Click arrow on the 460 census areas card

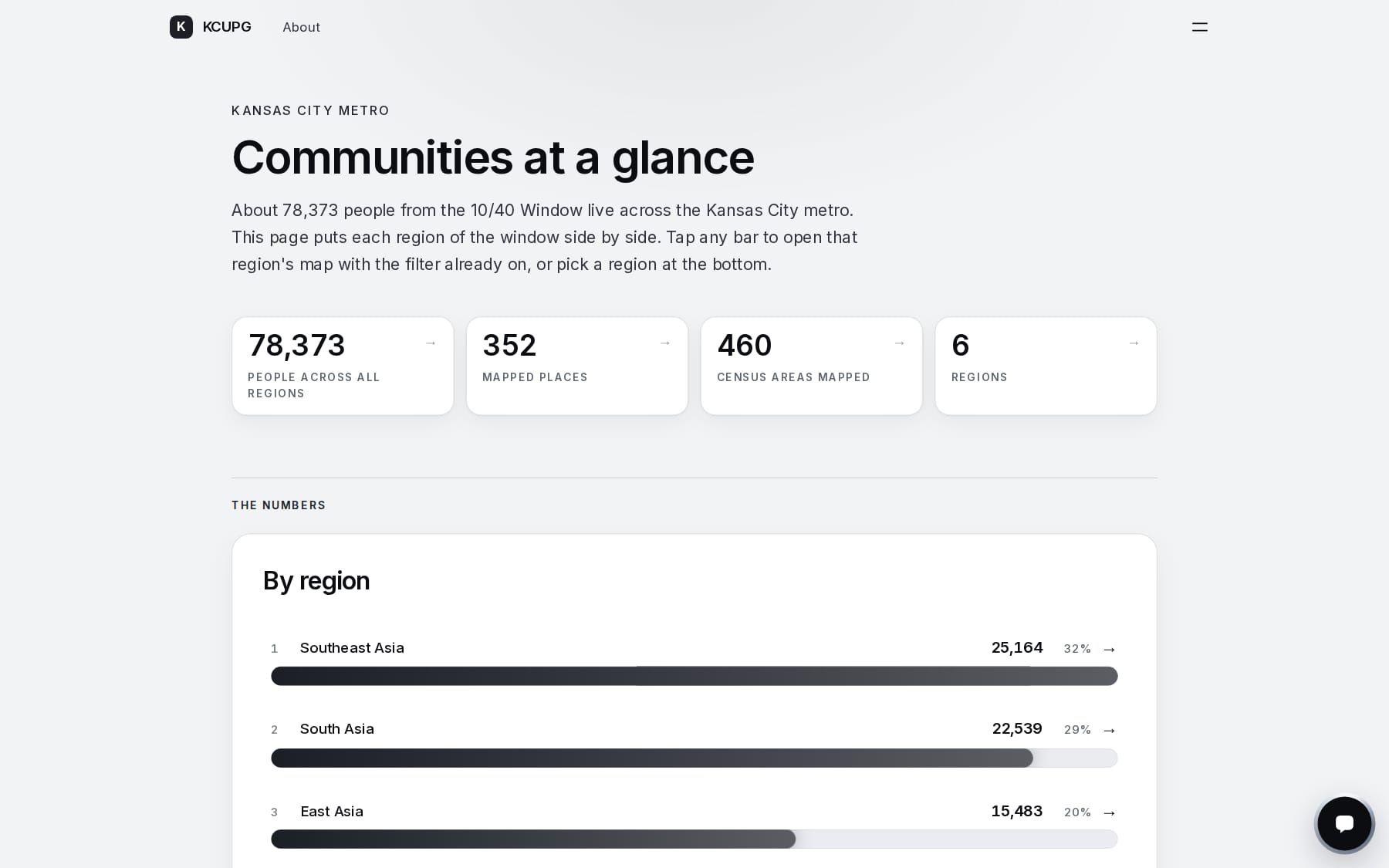[899, 343]
